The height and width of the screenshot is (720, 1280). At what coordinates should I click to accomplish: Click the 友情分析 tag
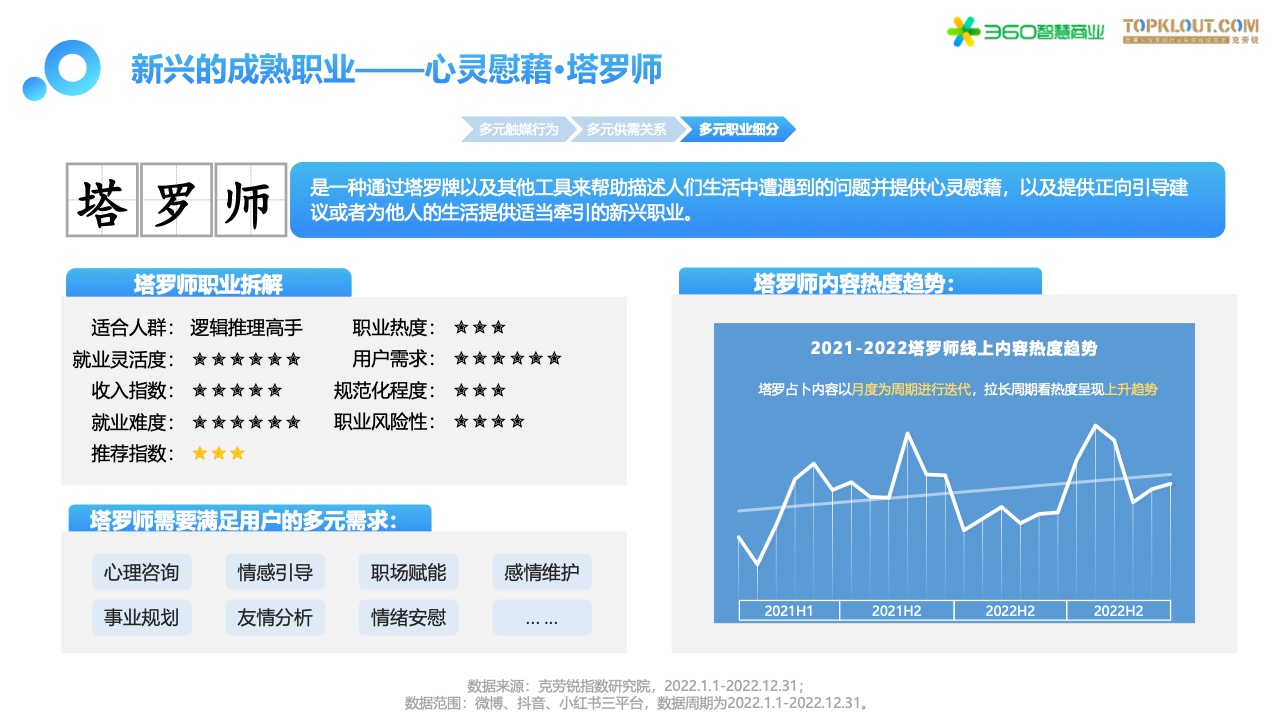[275, 617]
